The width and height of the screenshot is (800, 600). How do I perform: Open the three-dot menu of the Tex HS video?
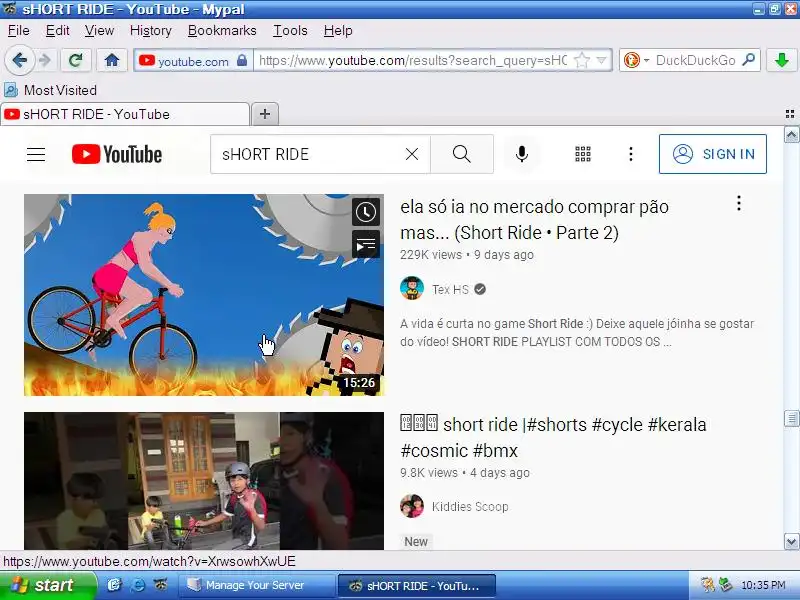739,204
